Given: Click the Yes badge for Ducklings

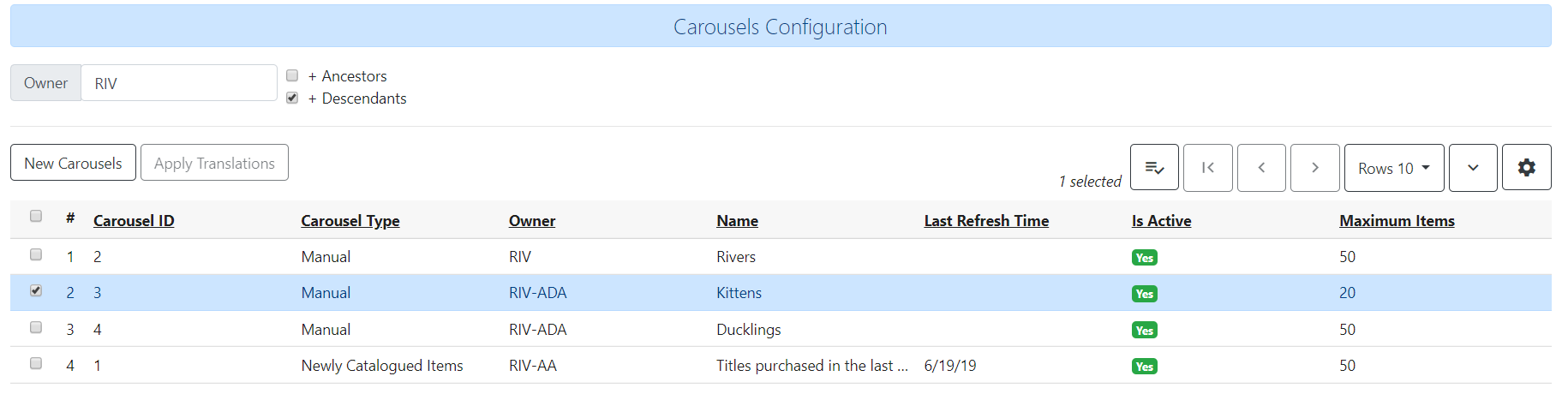Looking at the screenshot, I should click(1144, 331).
